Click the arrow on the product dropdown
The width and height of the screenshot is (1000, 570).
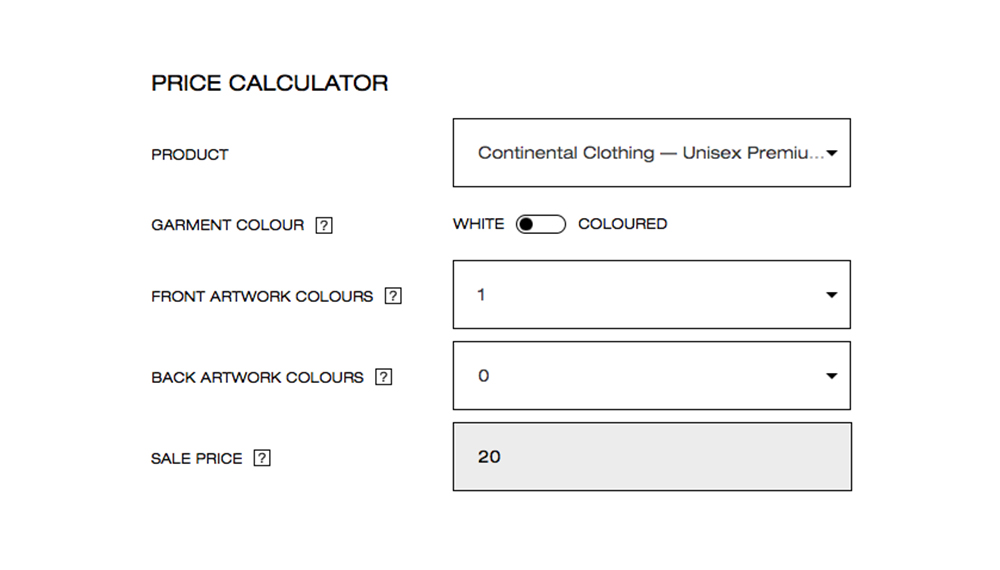click(x=832, y=153)
